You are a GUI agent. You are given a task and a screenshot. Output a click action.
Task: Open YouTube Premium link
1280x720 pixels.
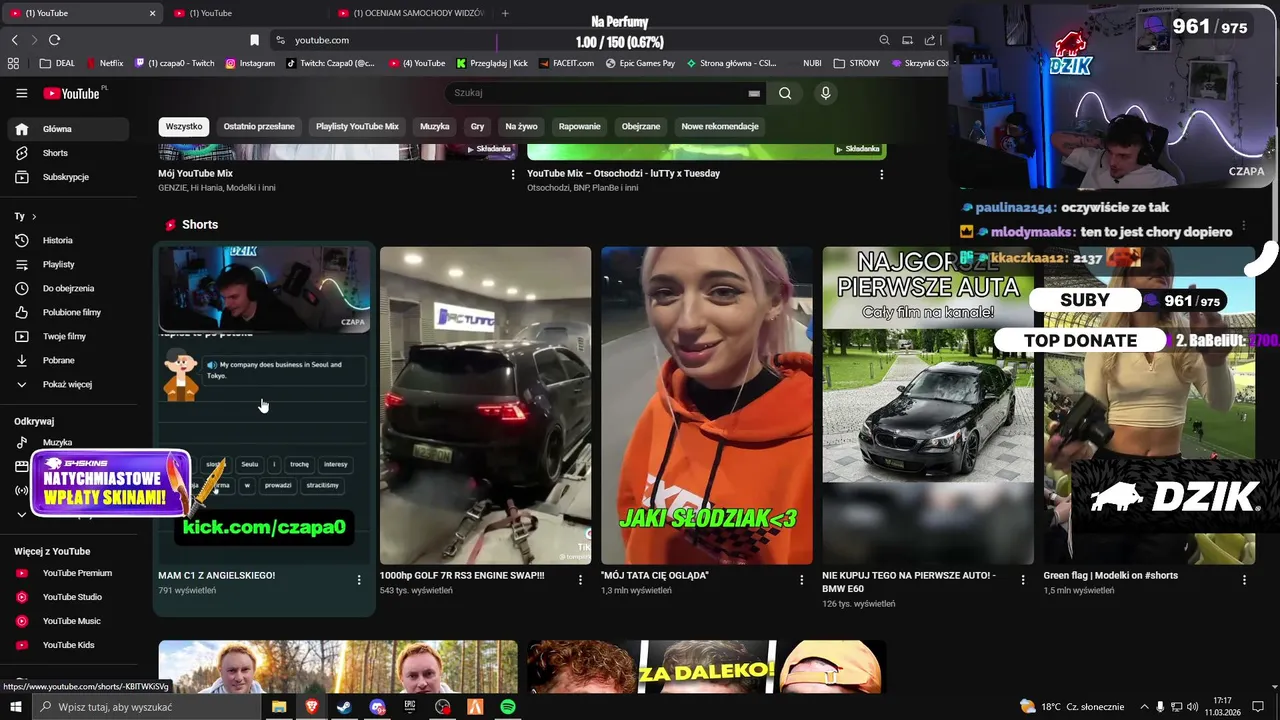point(68,573)
